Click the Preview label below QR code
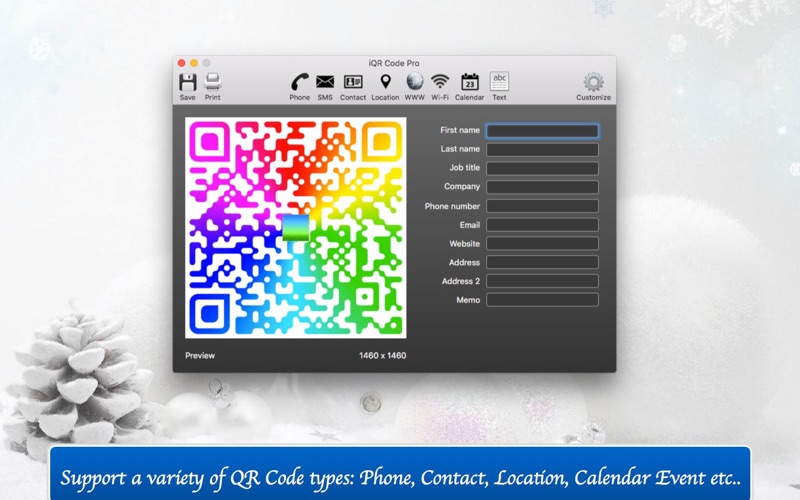 [x=200, y=356]
